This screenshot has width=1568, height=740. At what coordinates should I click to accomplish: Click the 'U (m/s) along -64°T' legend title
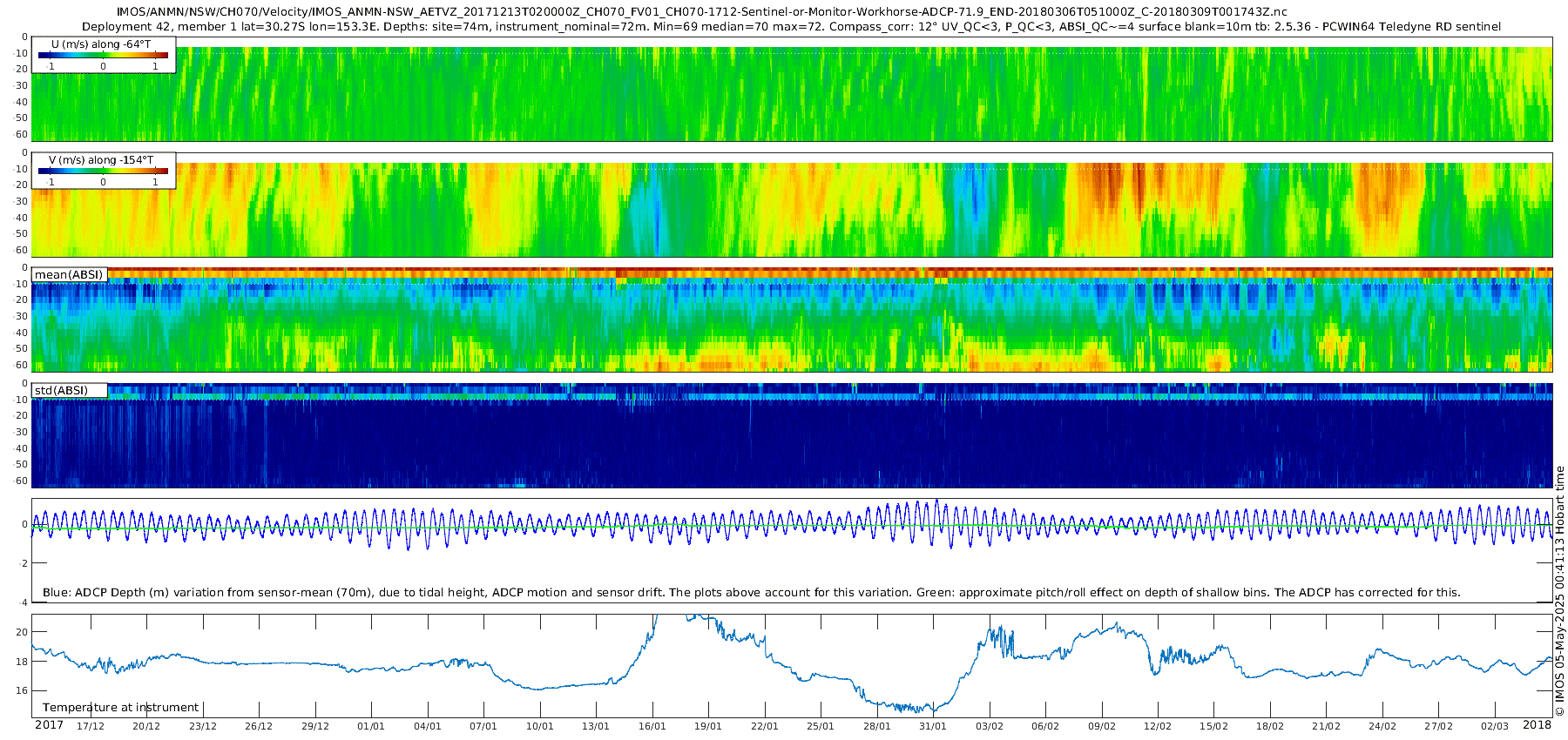[101, 44]
